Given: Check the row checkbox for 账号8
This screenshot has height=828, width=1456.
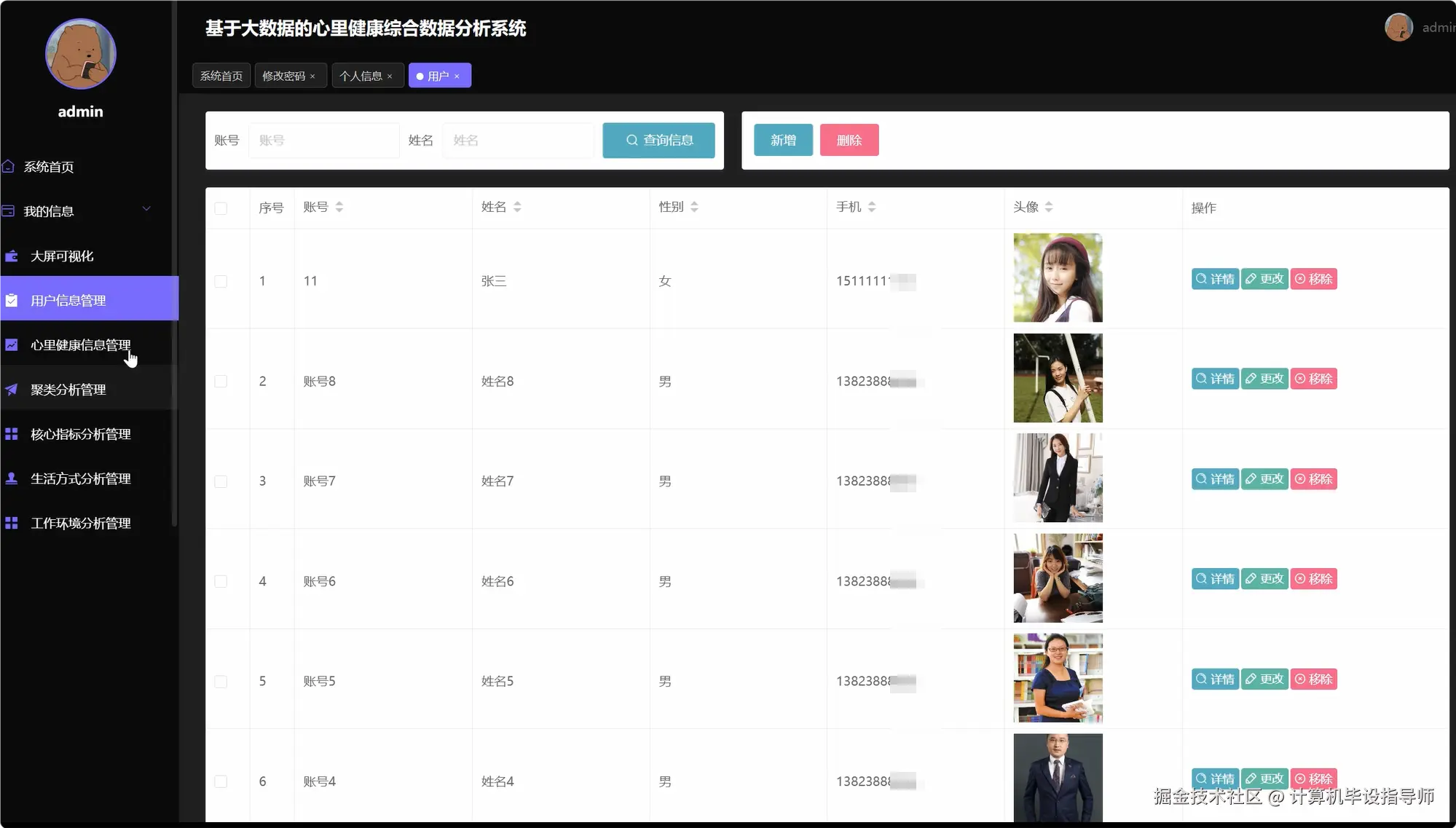Looking at the screenshot, I should 221,382.
